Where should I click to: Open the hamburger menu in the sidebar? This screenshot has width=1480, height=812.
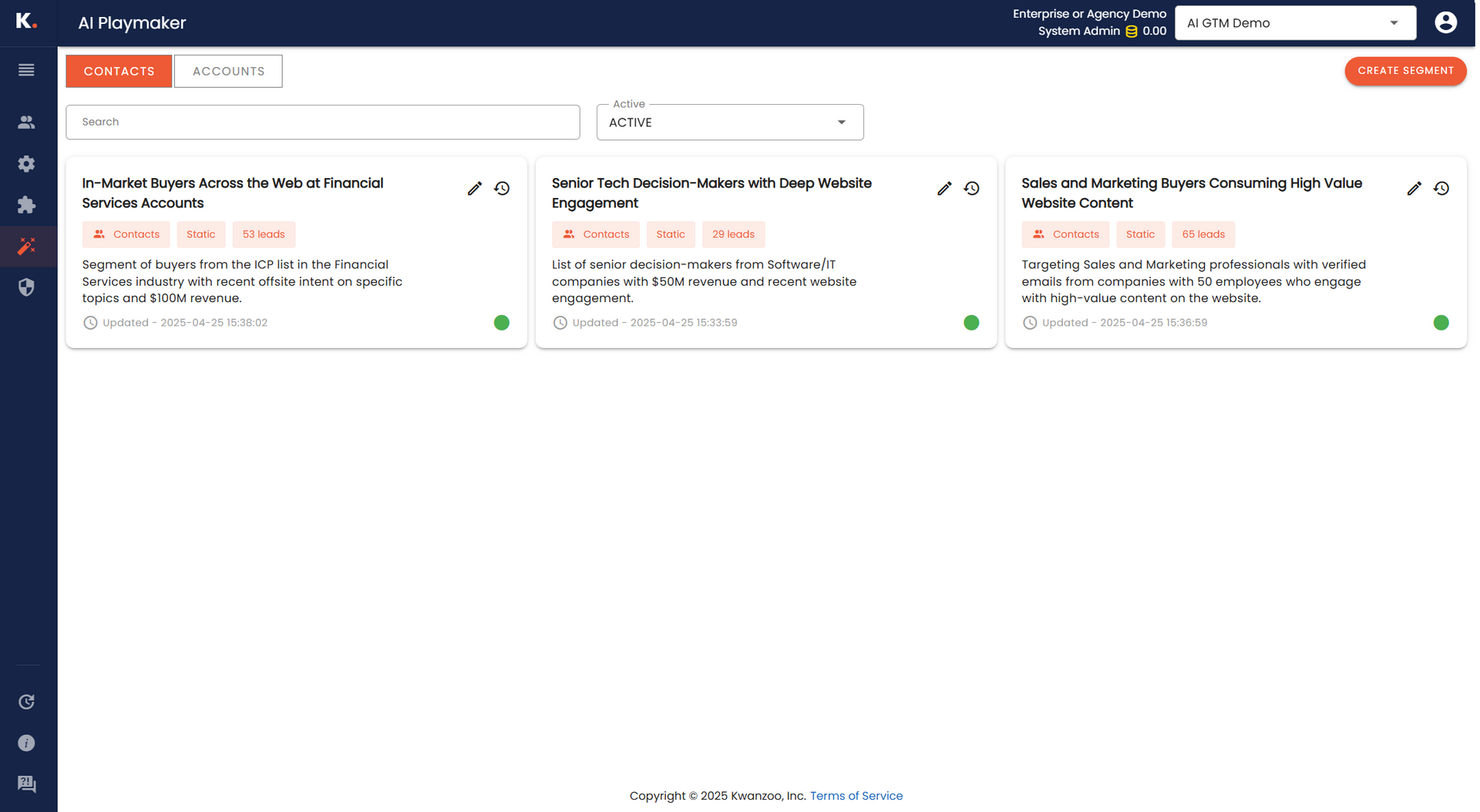(26, 70)
